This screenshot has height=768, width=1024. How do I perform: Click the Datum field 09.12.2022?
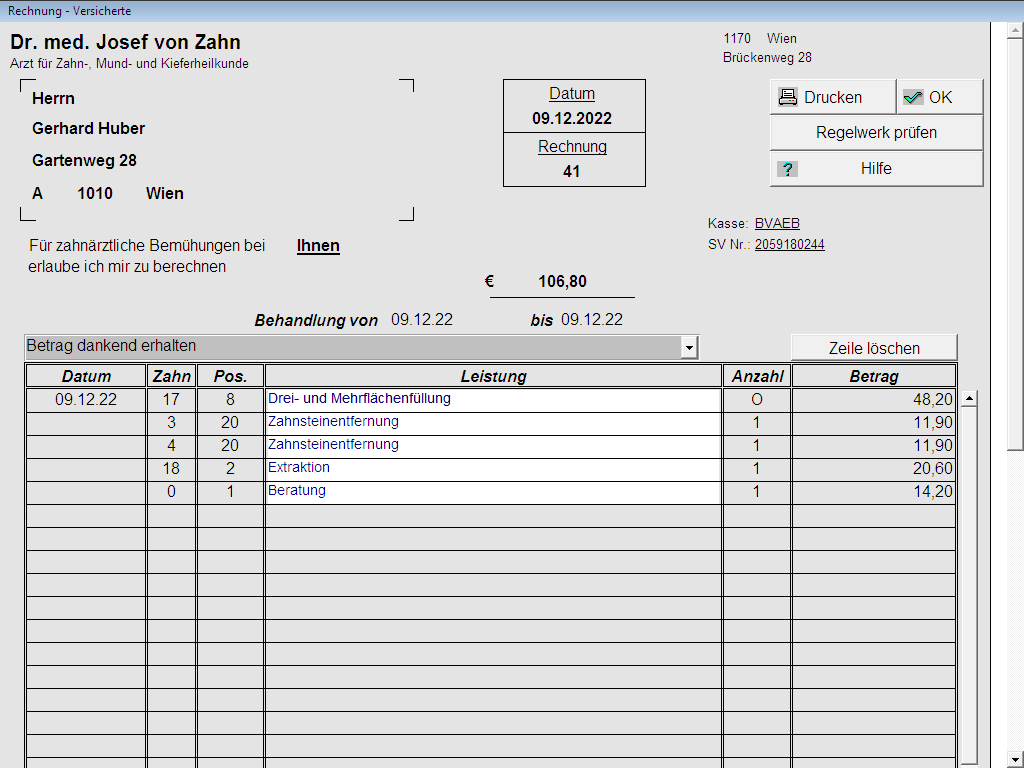click(x=572, y=119)
